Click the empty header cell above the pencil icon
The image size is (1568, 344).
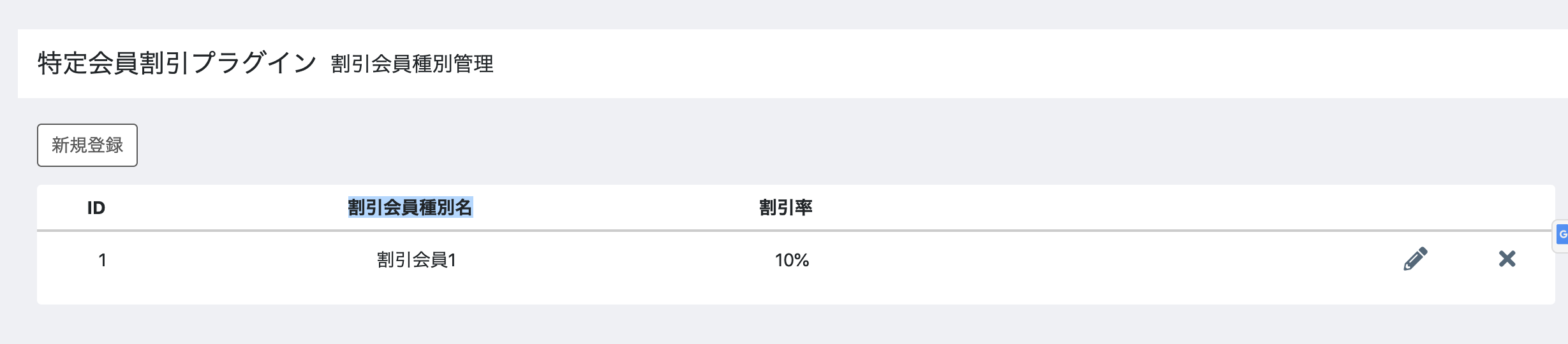coord(1415,208)
